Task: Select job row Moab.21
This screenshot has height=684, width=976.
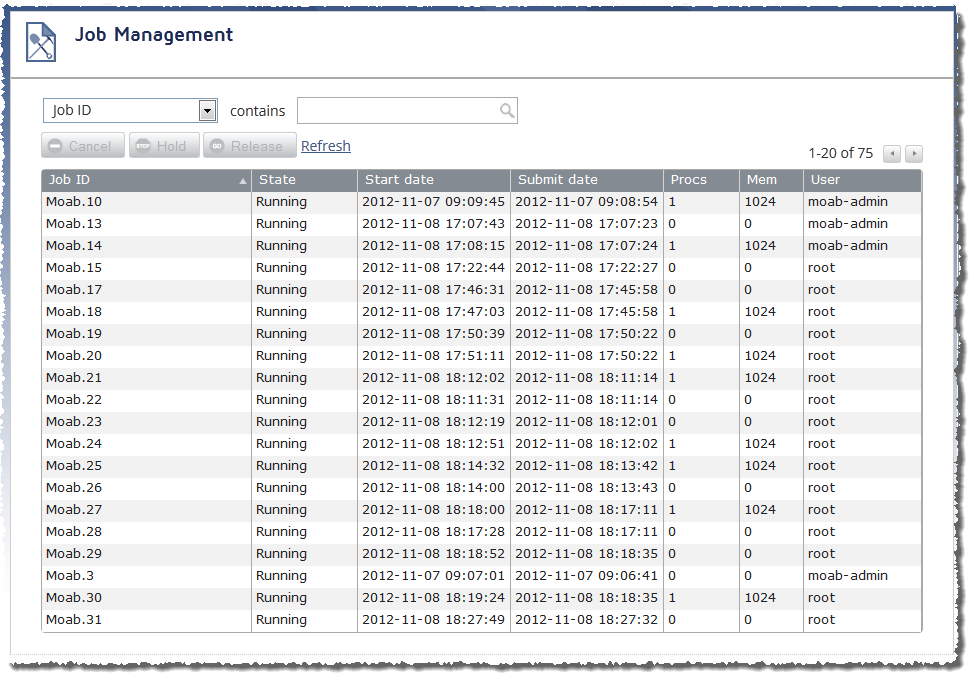Action: click(x=482, y=378)
